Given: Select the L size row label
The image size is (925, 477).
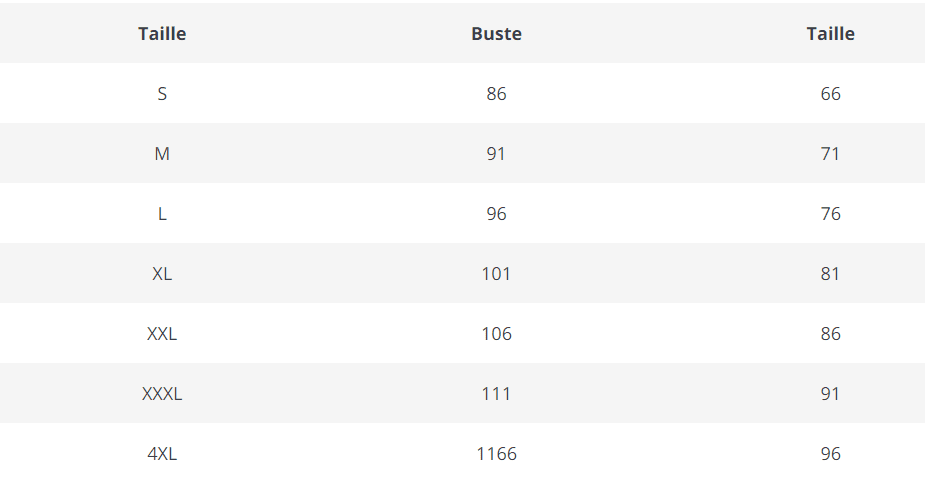Looking at the screenshot, I should point(162,214).
